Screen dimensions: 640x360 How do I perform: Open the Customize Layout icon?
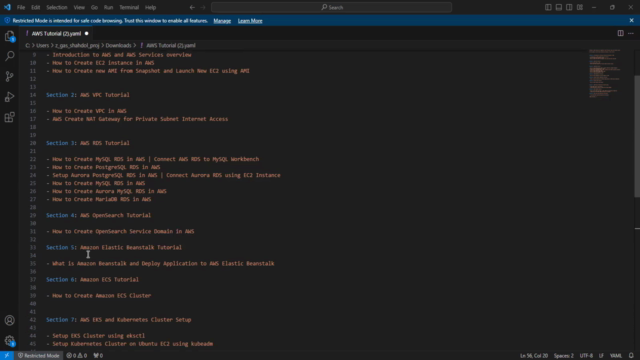coord(580,7)
